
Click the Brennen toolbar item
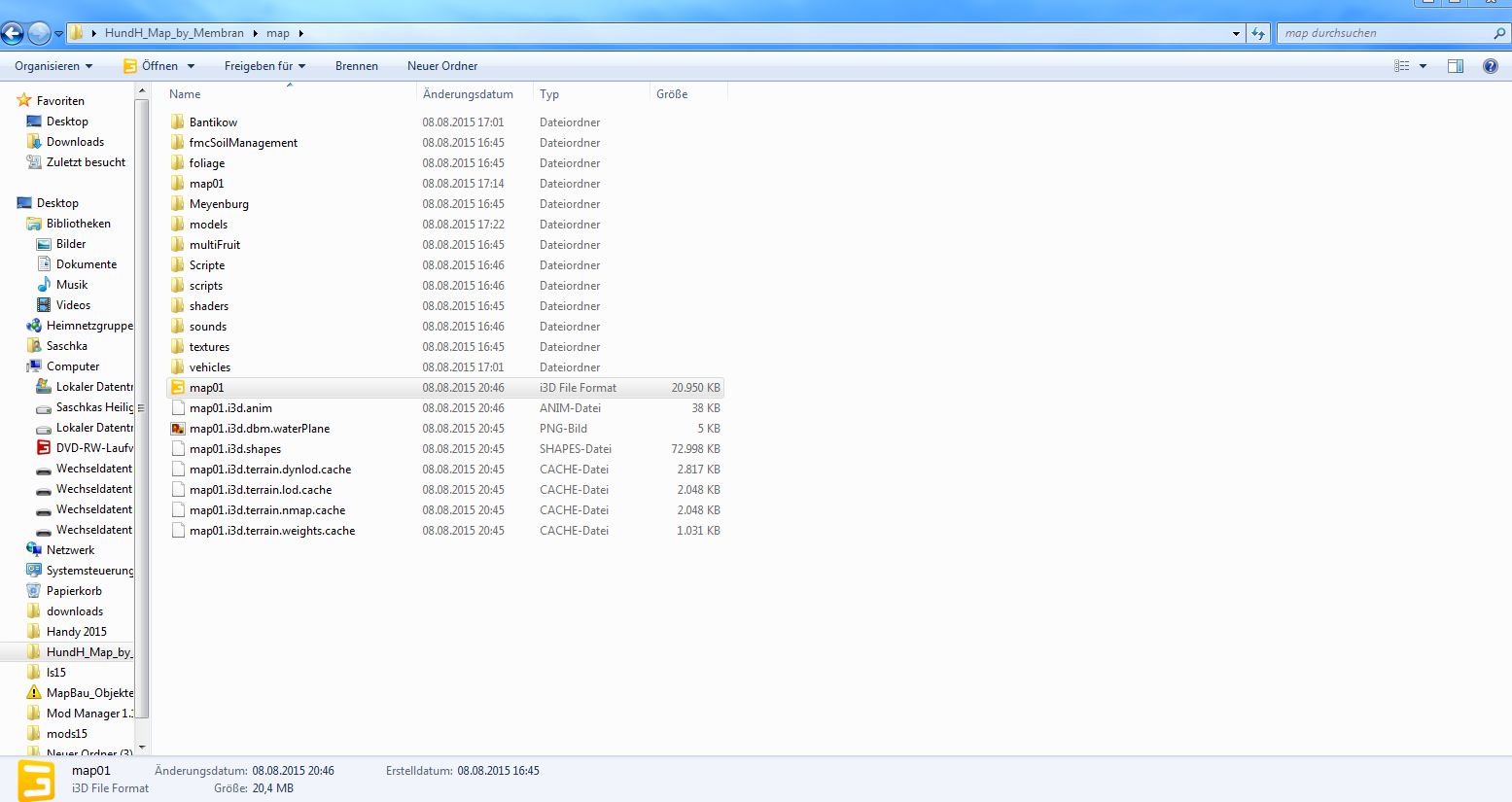[356, 66]
